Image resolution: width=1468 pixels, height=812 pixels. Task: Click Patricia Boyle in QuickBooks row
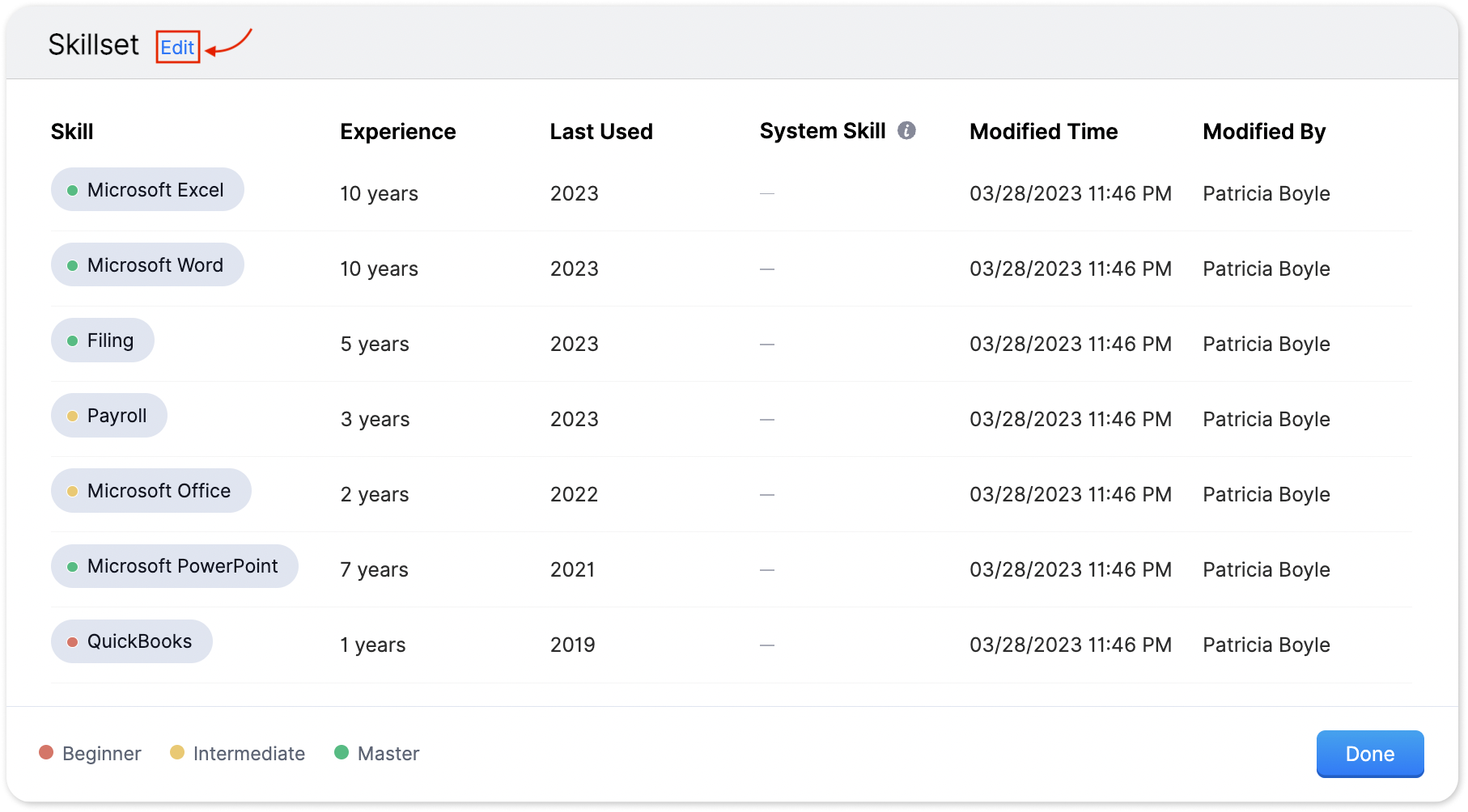(x=1266, y=645)
